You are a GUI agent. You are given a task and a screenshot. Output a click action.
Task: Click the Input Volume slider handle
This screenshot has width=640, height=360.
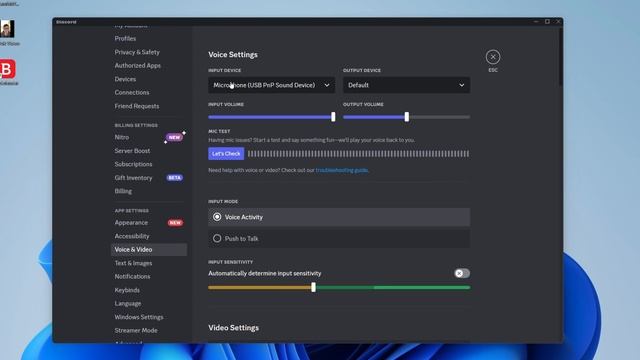[x=333, y=117]
